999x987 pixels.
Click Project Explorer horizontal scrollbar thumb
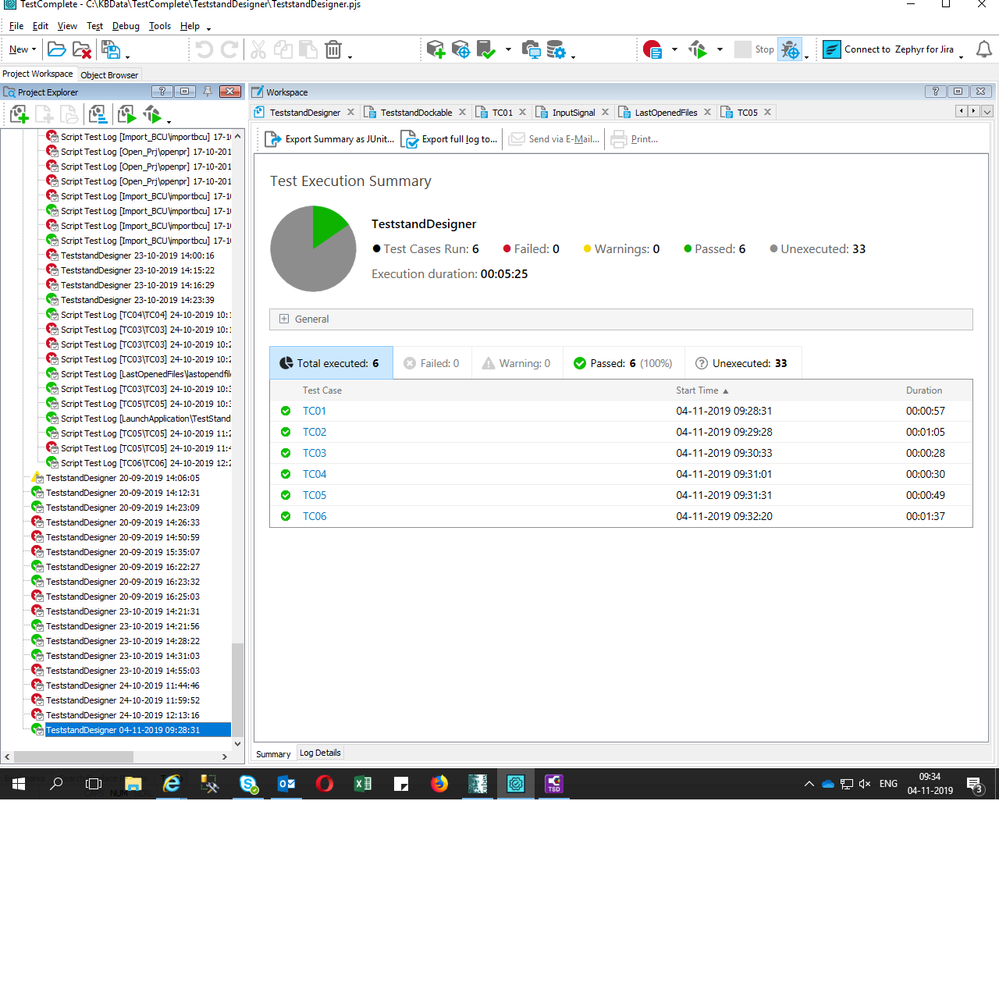click(73, 756)
